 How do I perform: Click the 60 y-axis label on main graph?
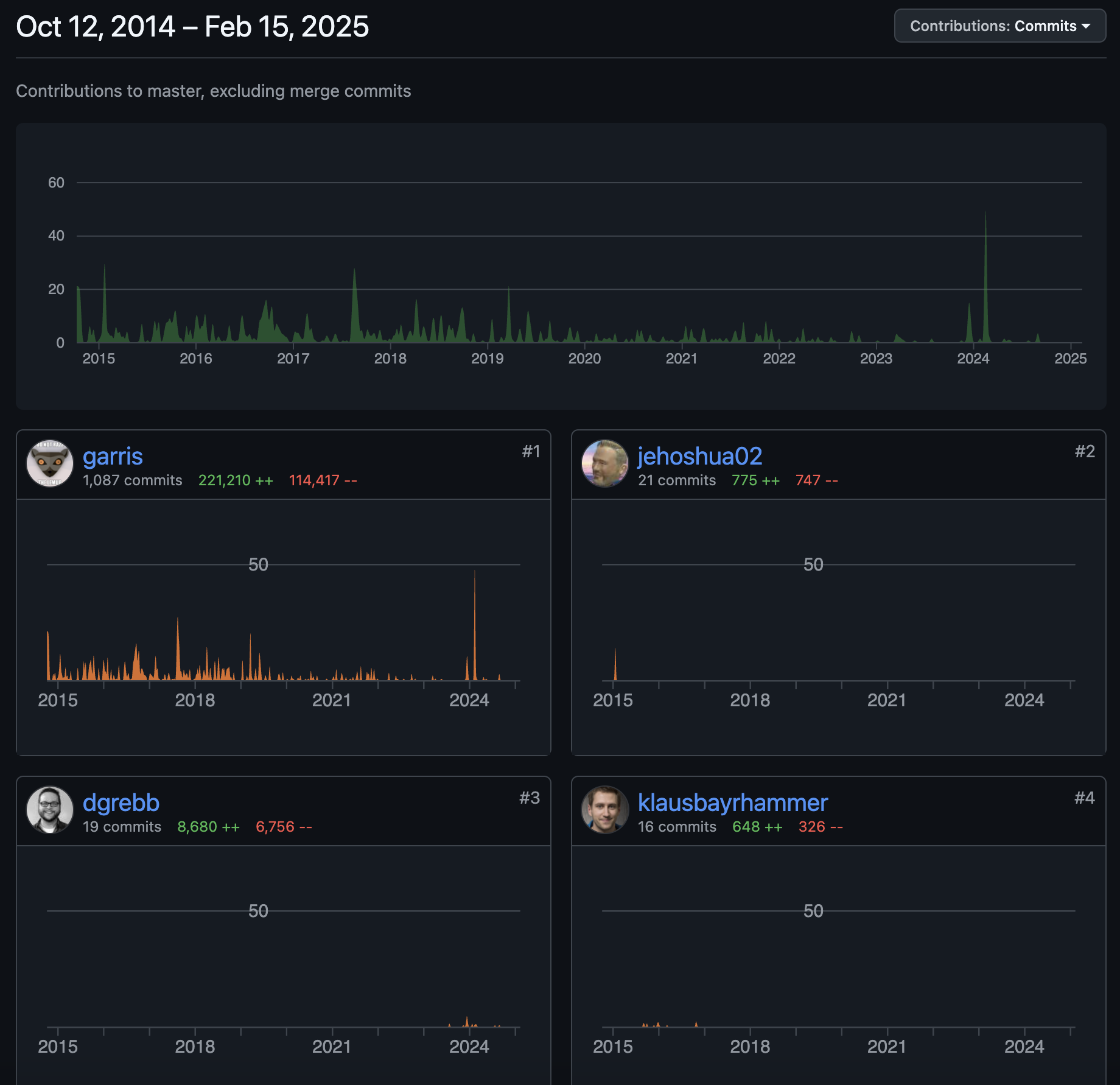pyautogui.click(x=56, y=183)
